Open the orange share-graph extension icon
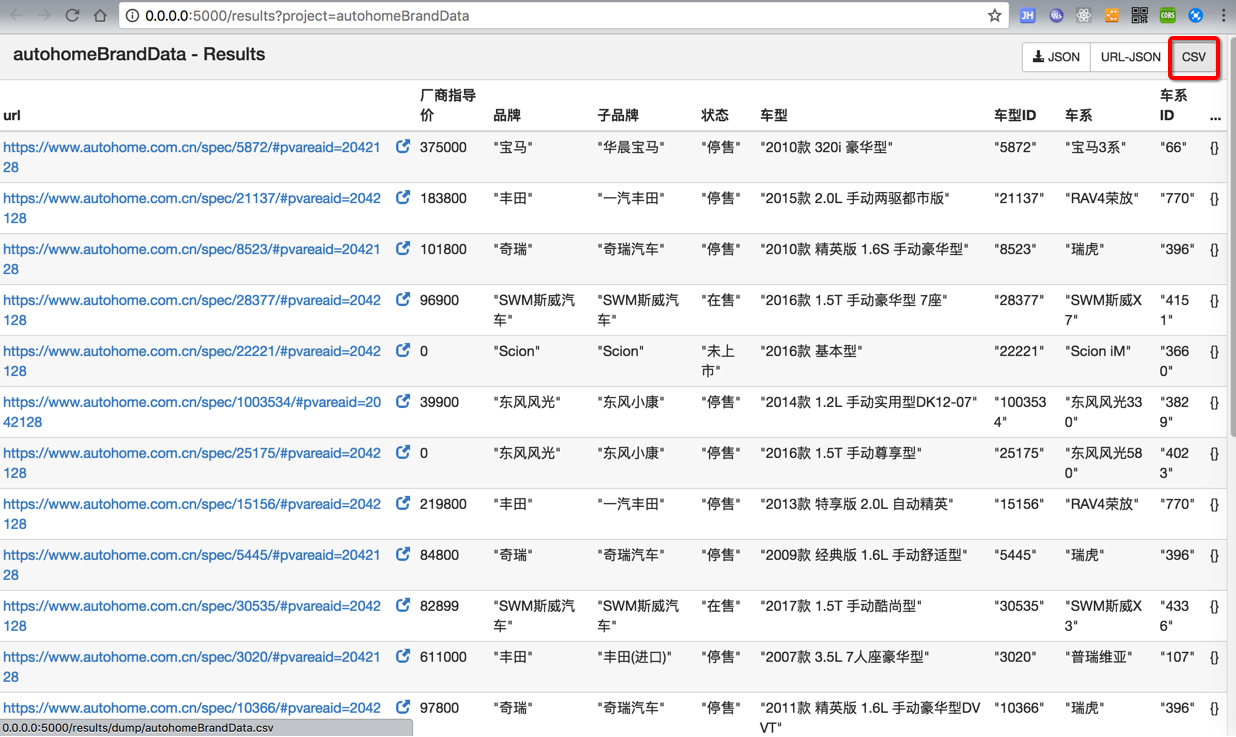This screenshot has height=737, width=1236. coord(1112,16)
